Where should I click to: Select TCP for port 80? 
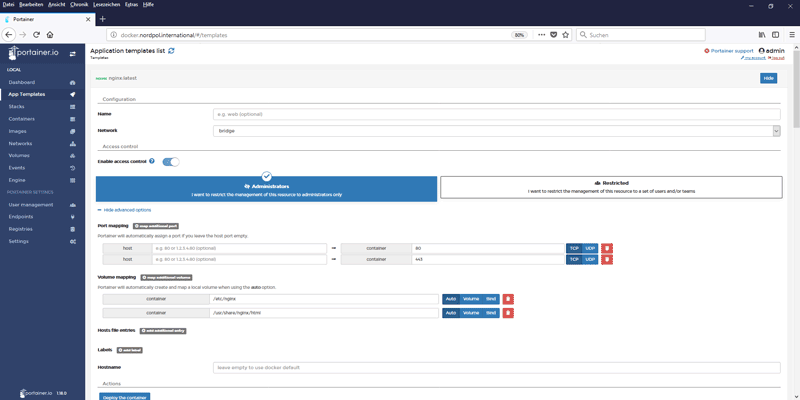pyautogui.click(x=574, y=248)
